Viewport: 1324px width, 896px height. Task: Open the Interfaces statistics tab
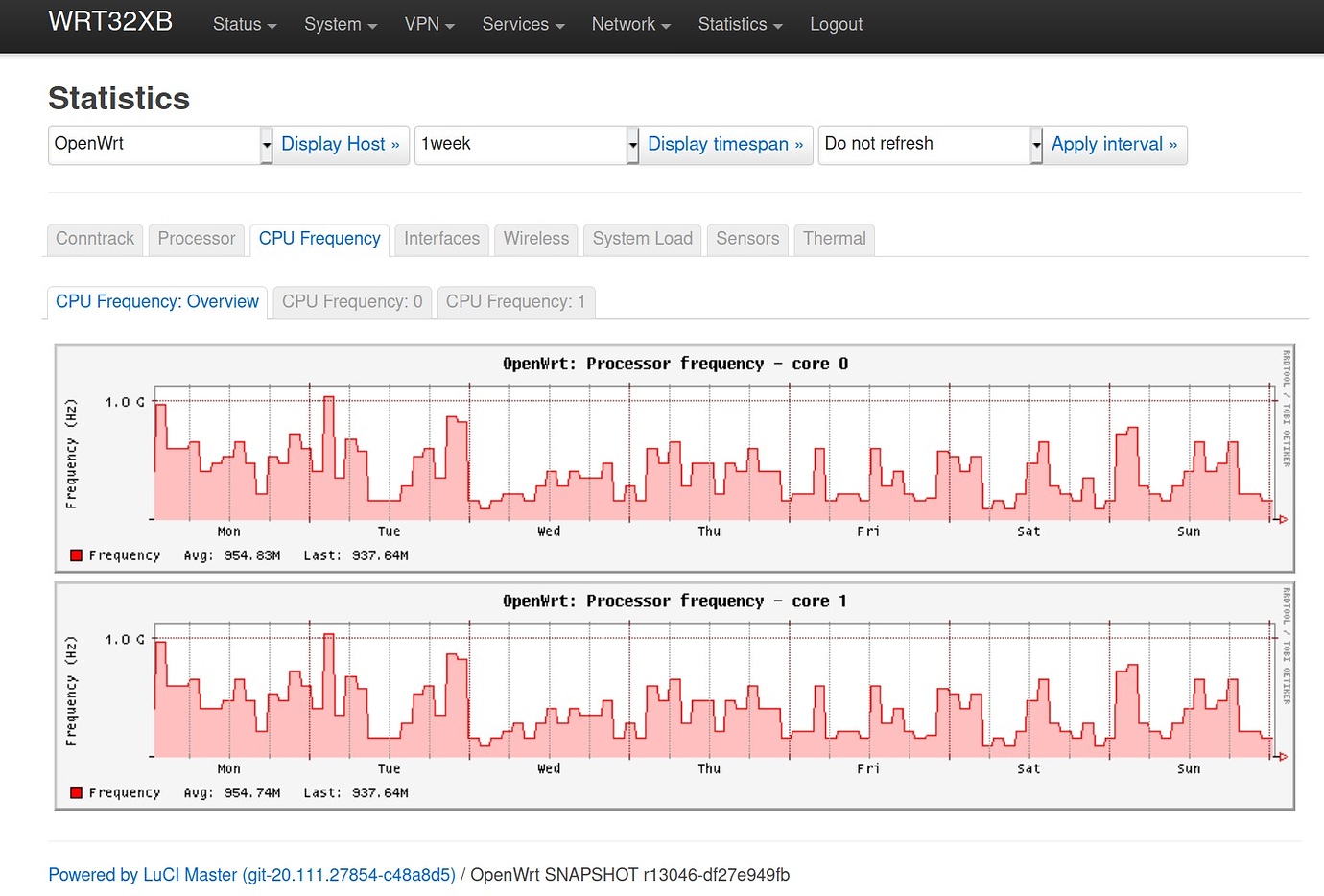[x=441, y=239]
